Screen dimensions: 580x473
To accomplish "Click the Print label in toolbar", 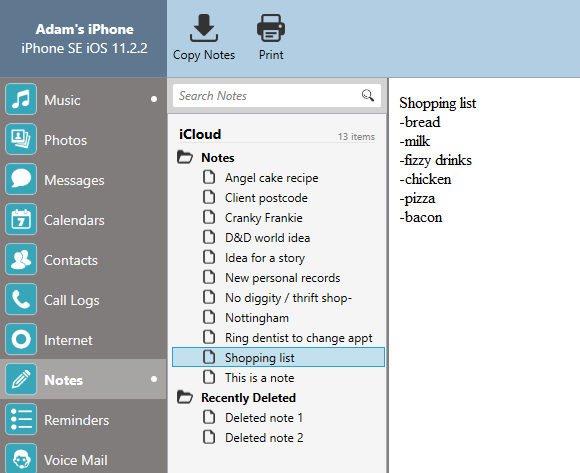I will click(x=271, y=55).
